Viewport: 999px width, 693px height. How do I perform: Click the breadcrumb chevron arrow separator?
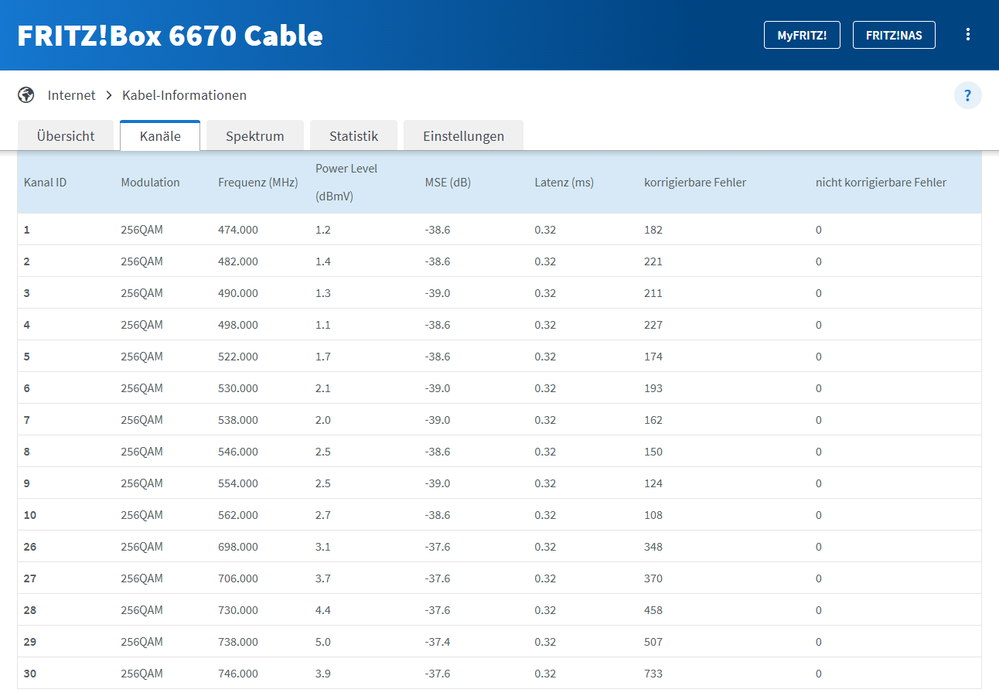click(x=109, y=96)
